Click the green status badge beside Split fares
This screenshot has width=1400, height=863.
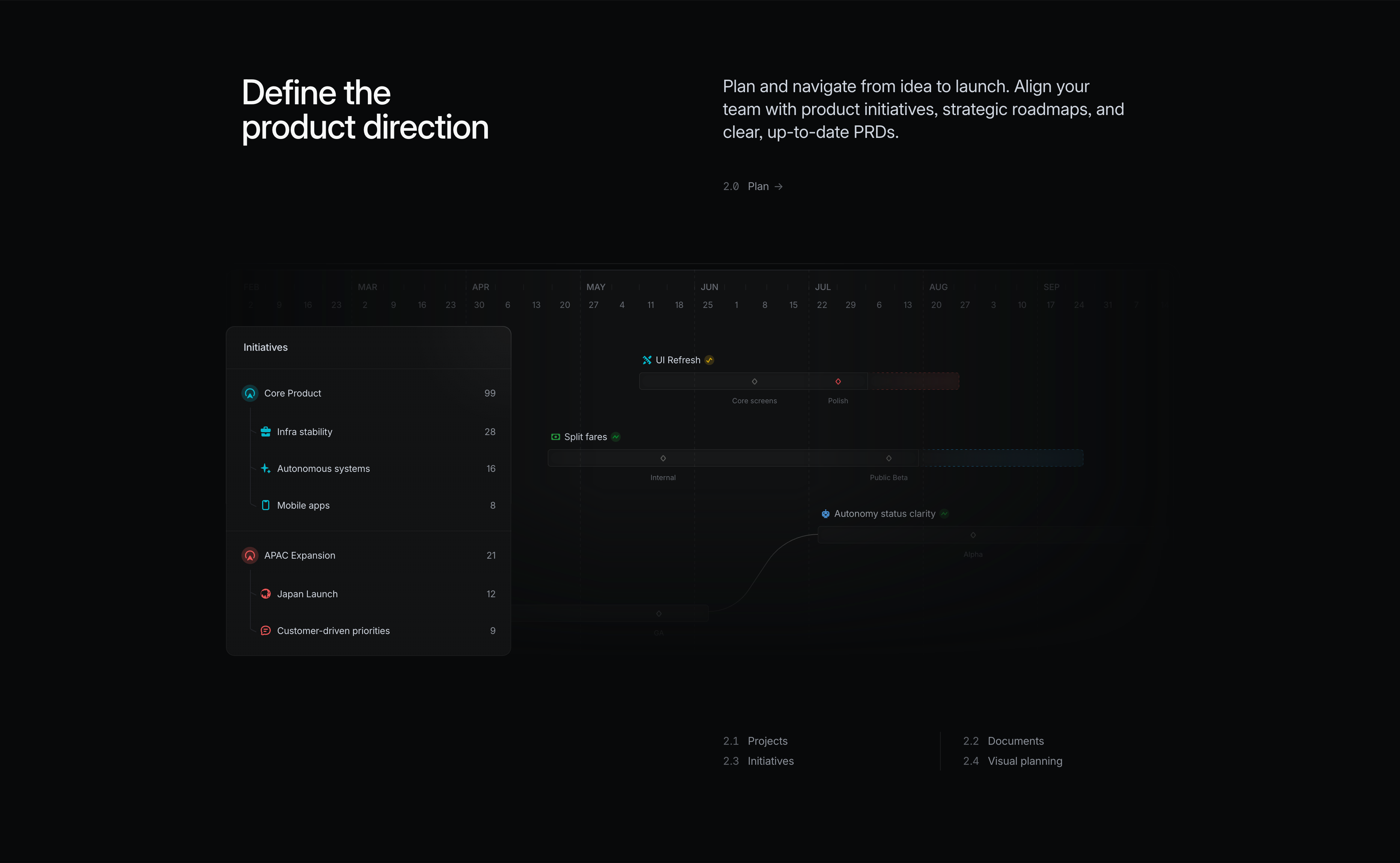616,437
